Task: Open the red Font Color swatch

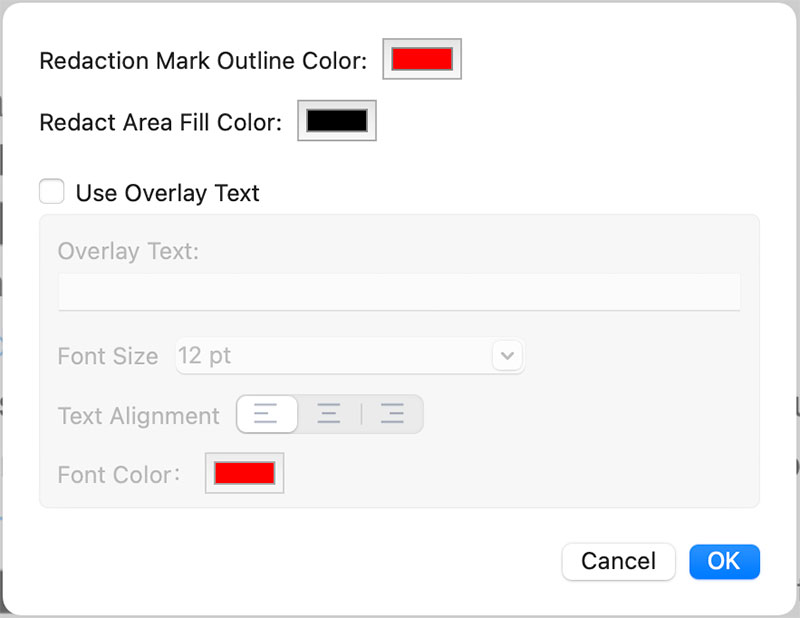Action: pyautogui.click(x=244, y=473)
